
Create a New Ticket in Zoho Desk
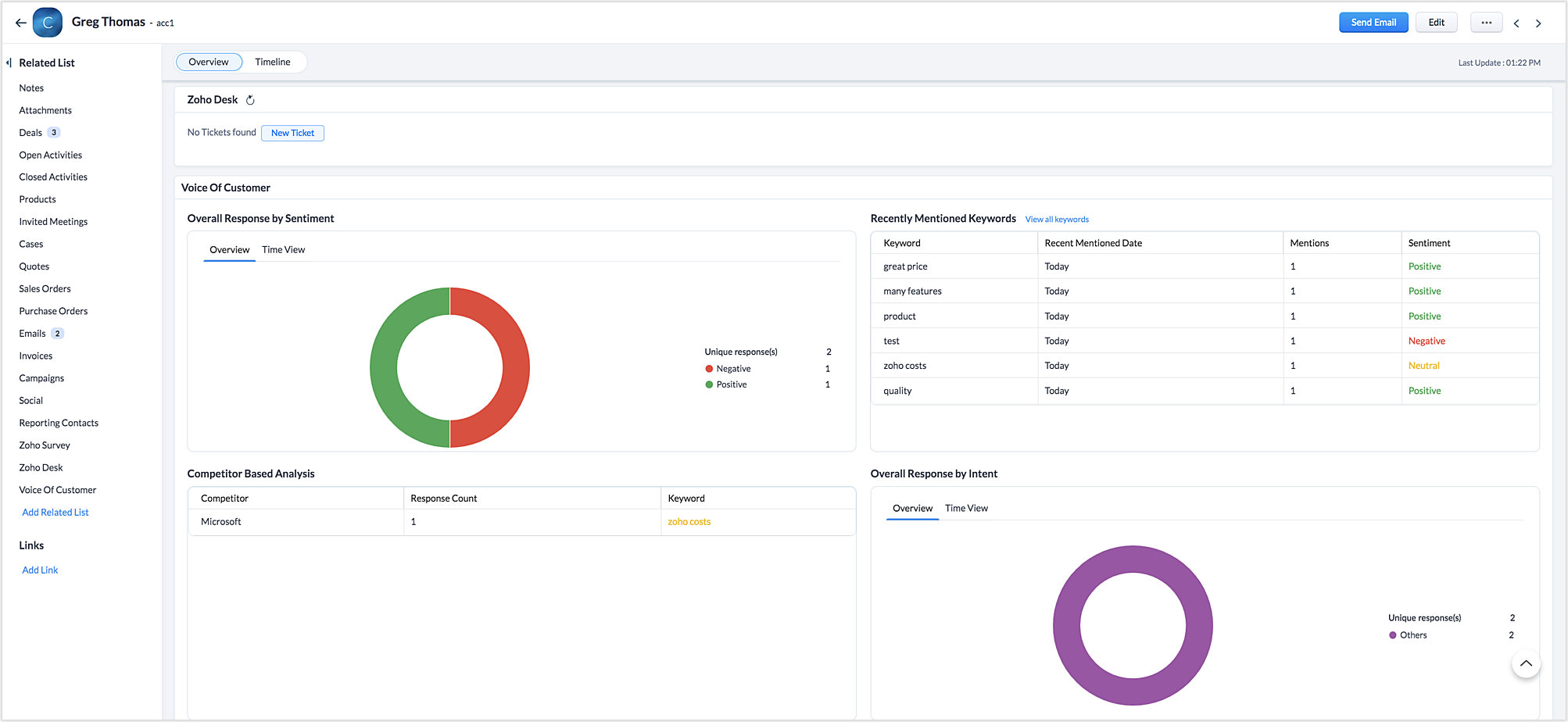pyautogui.click(x=292, y=134)
